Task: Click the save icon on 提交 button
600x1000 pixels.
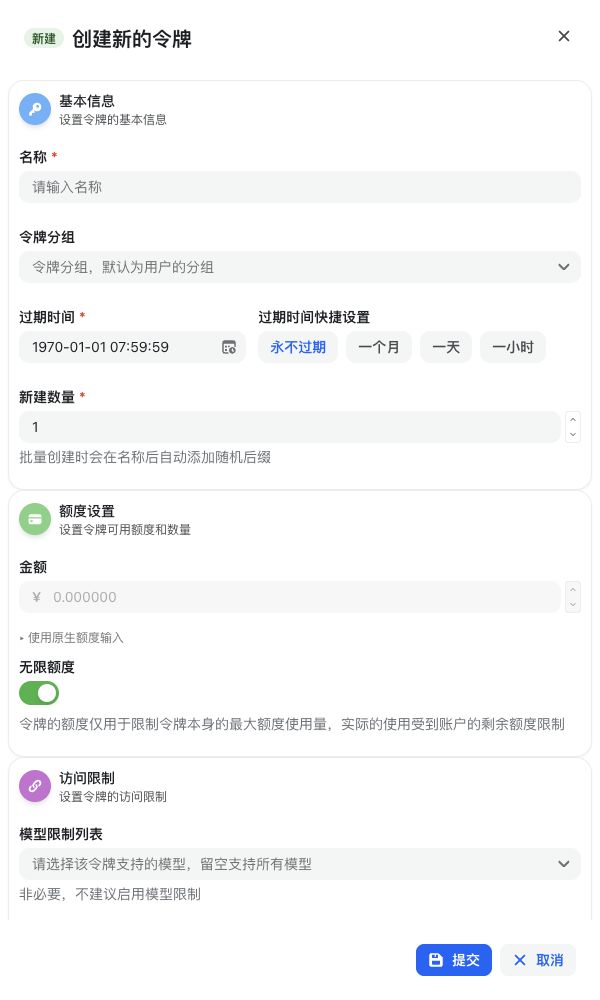Action: click(x=436, y=960)
